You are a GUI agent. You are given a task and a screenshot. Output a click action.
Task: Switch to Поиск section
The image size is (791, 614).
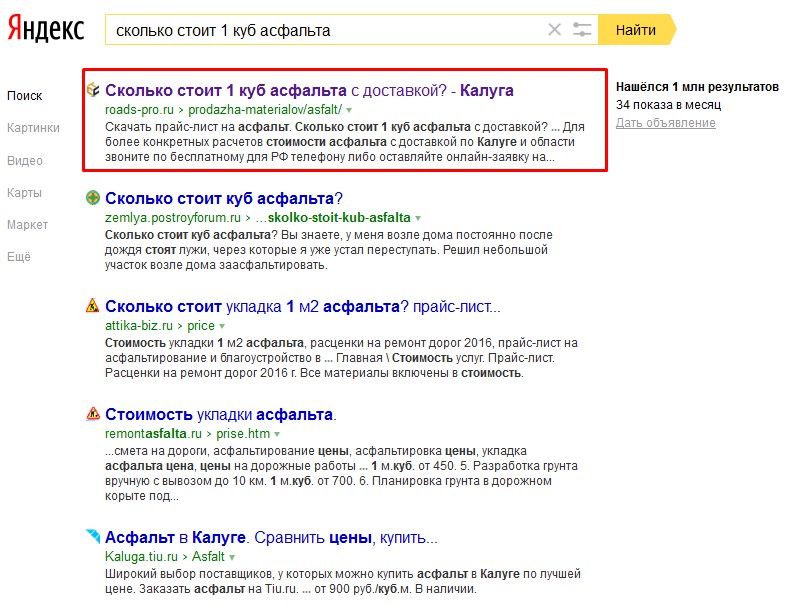pyautogui.click(x=24, y=96)
